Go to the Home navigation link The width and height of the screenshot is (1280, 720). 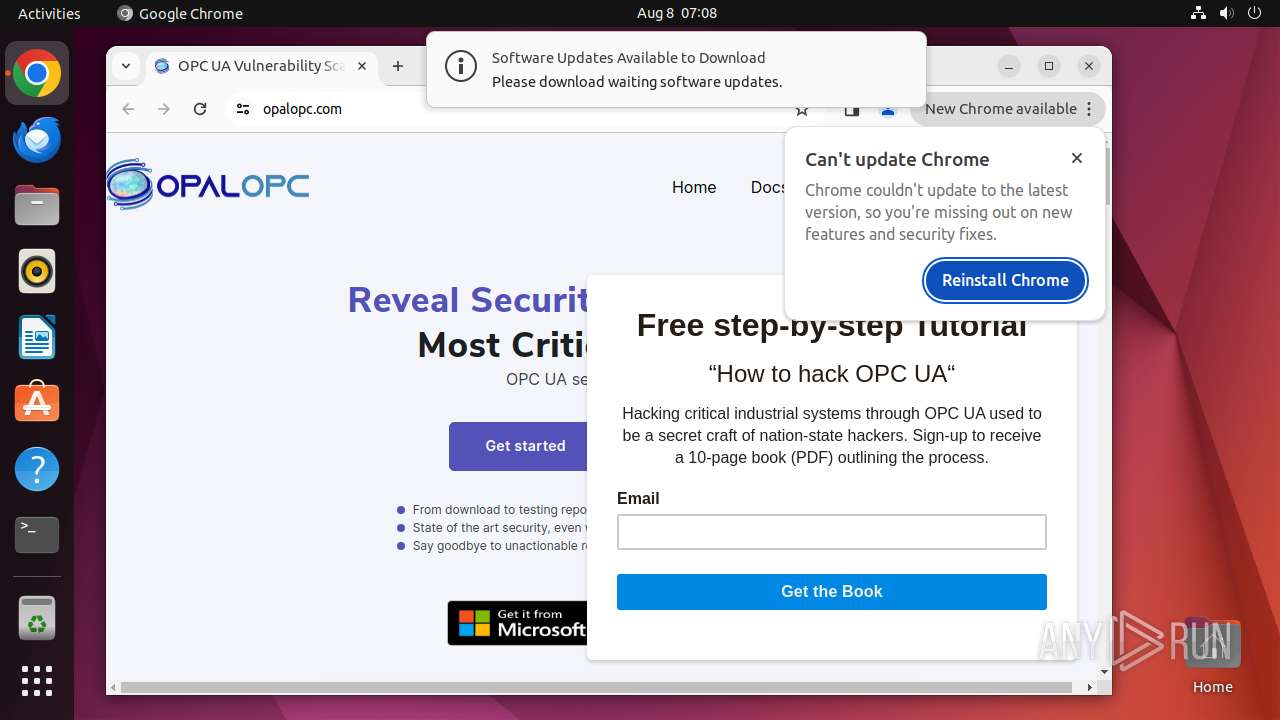694,187
